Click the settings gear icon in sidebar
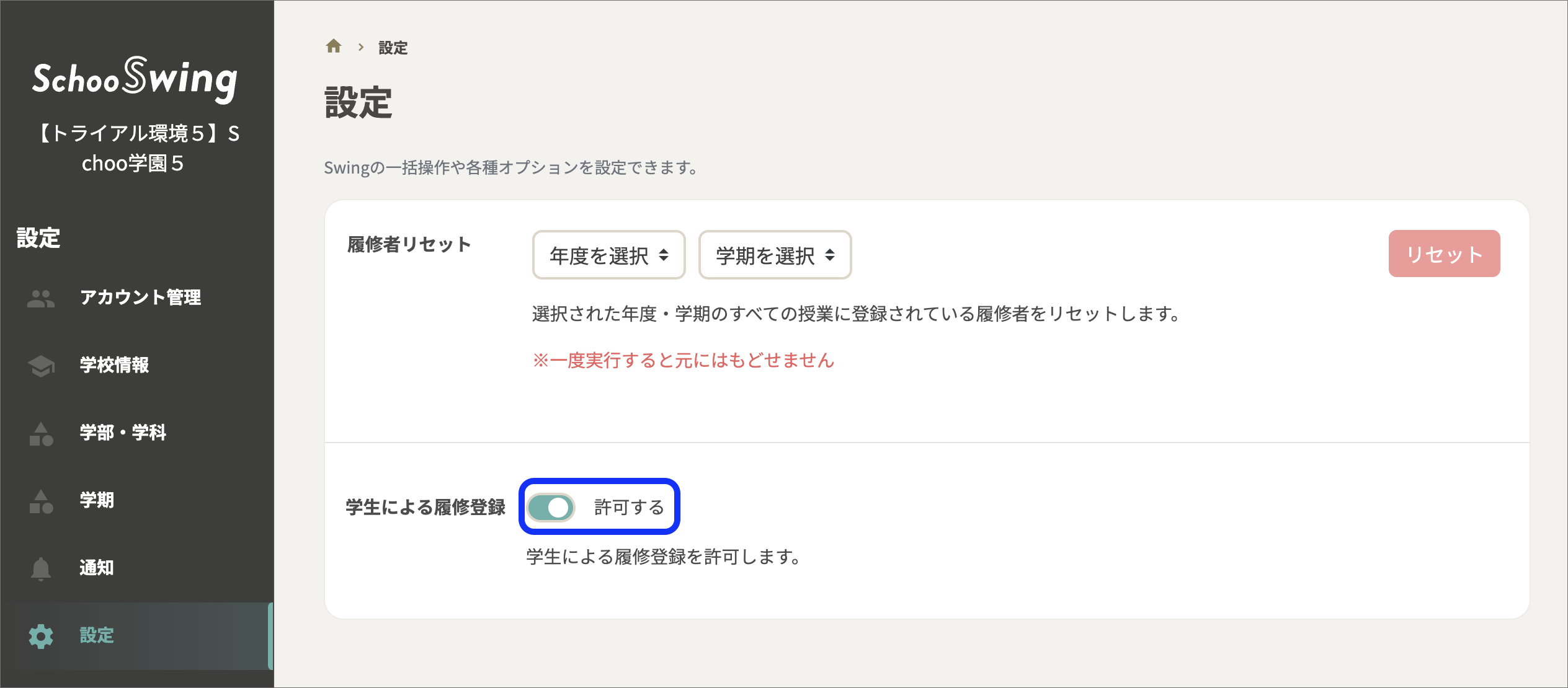The width and height of the screenshot is (1568, 688). pos(40,636)
